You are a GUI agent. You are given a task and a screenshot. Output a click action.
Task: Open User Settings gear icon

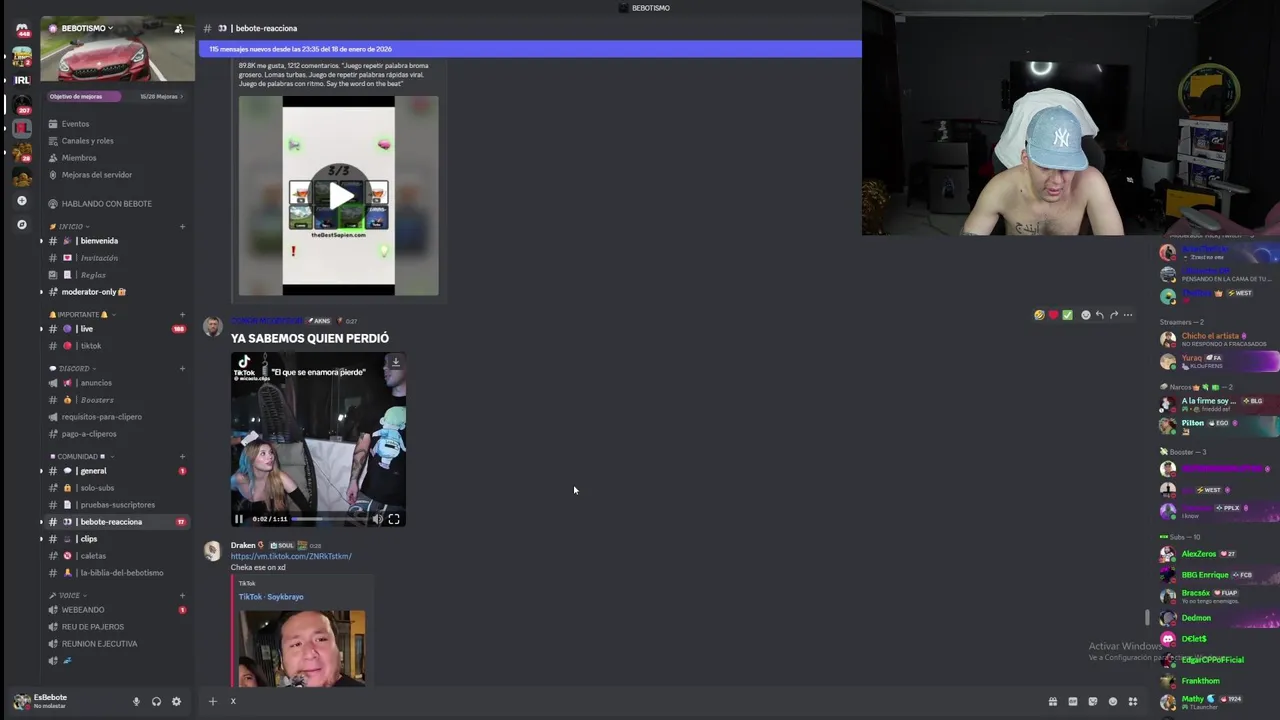[176, 702]
